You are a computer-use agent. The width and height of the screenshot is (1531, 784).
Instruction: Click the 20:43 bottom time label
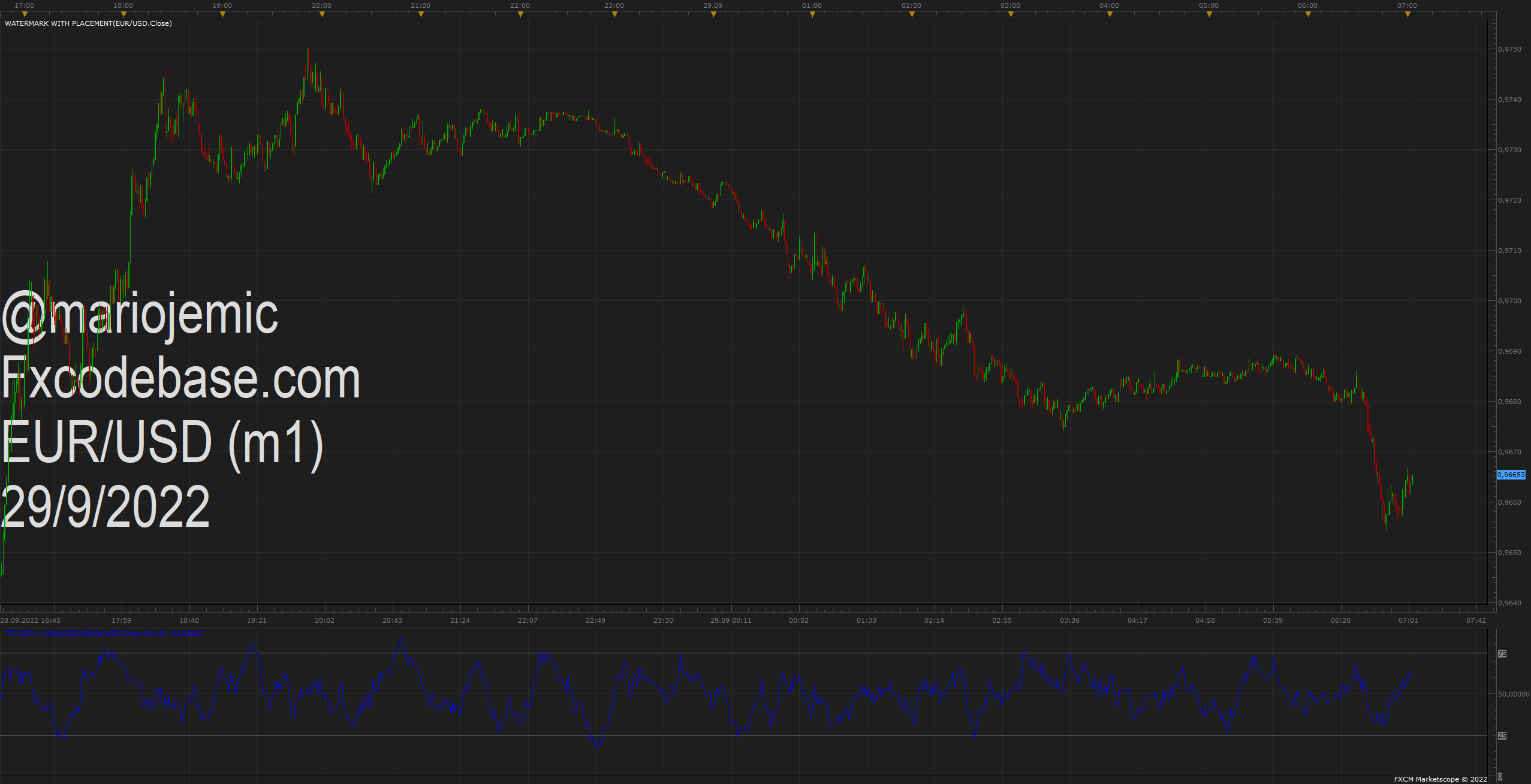(x=393, y=620)
